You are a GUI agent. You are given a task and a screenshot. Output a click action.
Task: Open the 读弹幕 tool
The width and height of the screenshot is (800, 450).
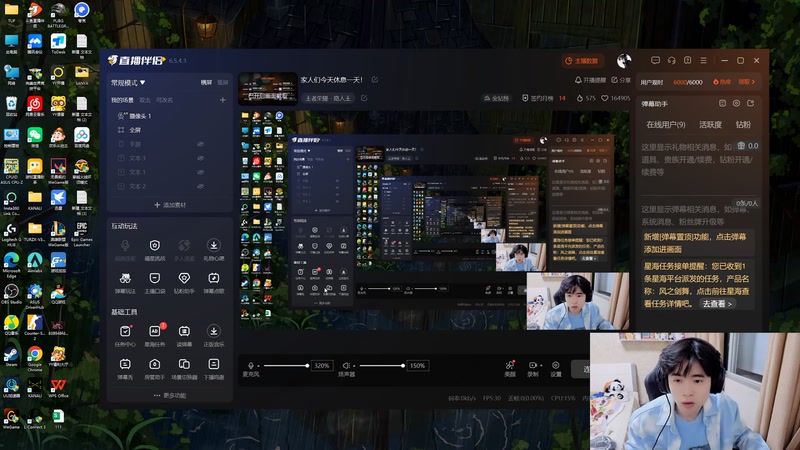coord(184,336)
